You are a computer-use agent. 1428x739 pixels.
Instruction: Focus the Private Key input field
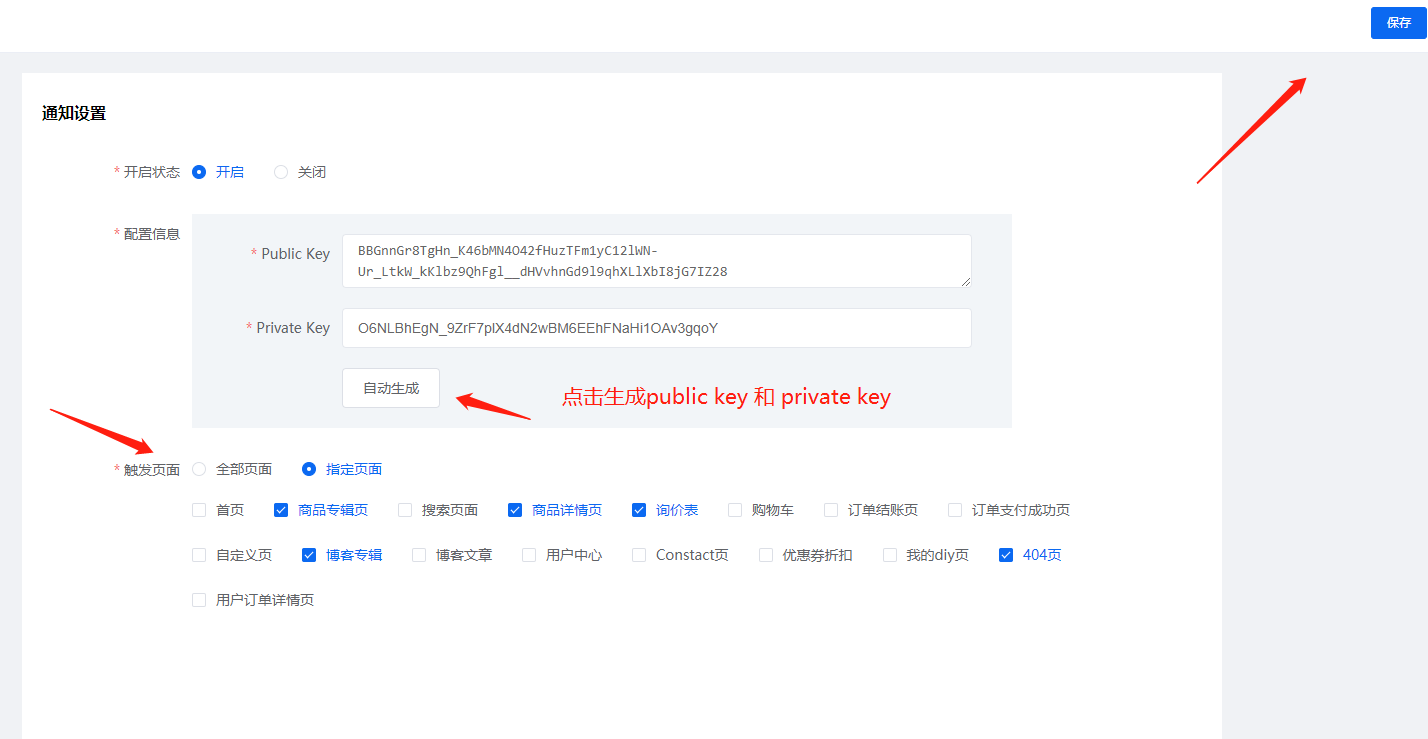(657, 328)
